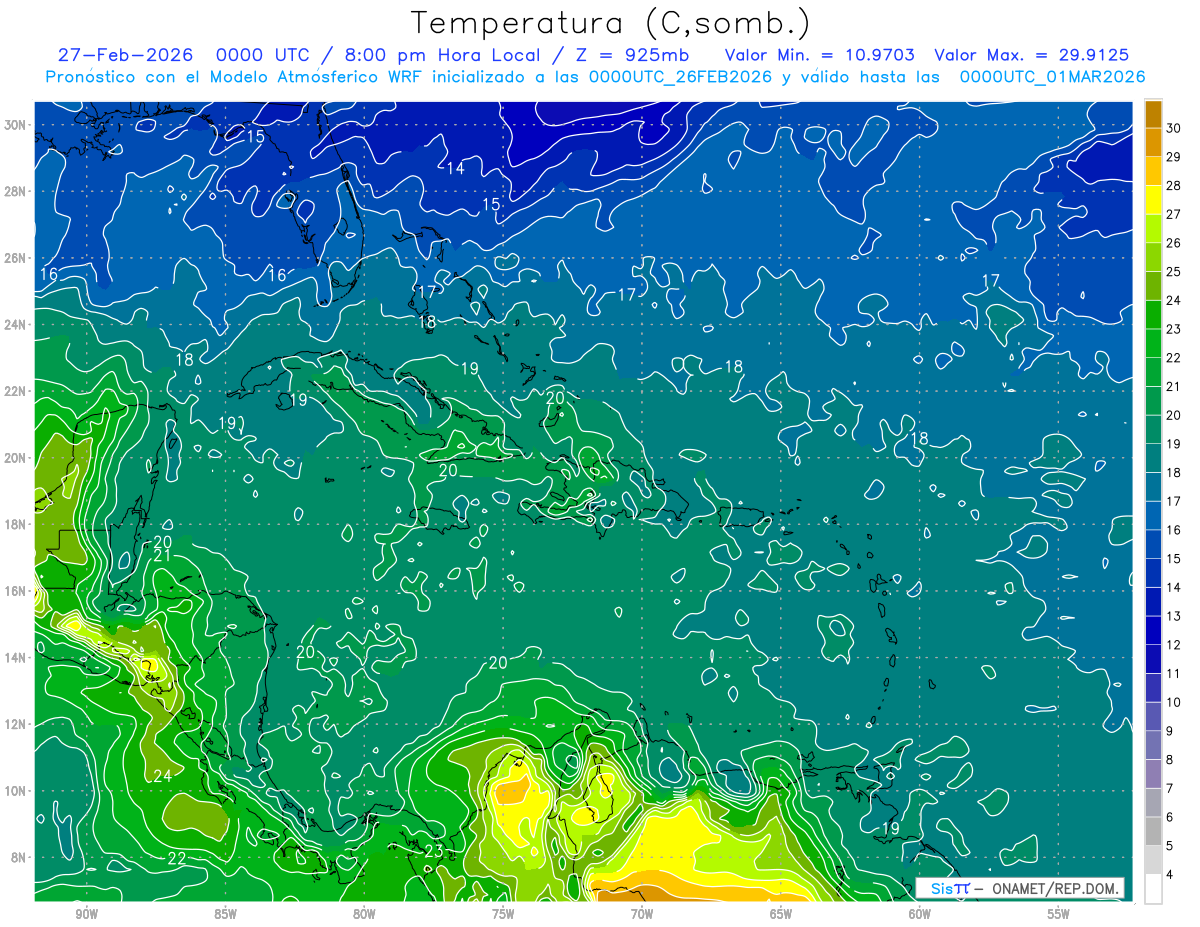Click the color bar scale label 11
This screenshot has width=1200, height=927.
(x=1174, y=673)
